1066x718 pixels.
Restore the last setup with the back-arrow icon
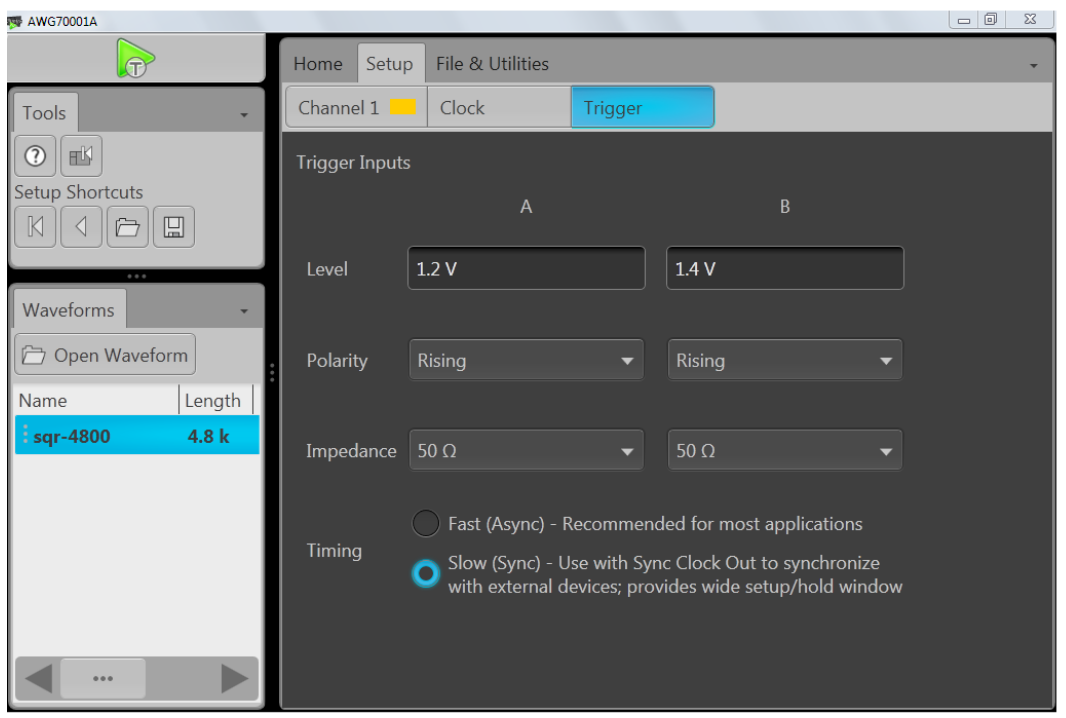[x=81, y=226]
